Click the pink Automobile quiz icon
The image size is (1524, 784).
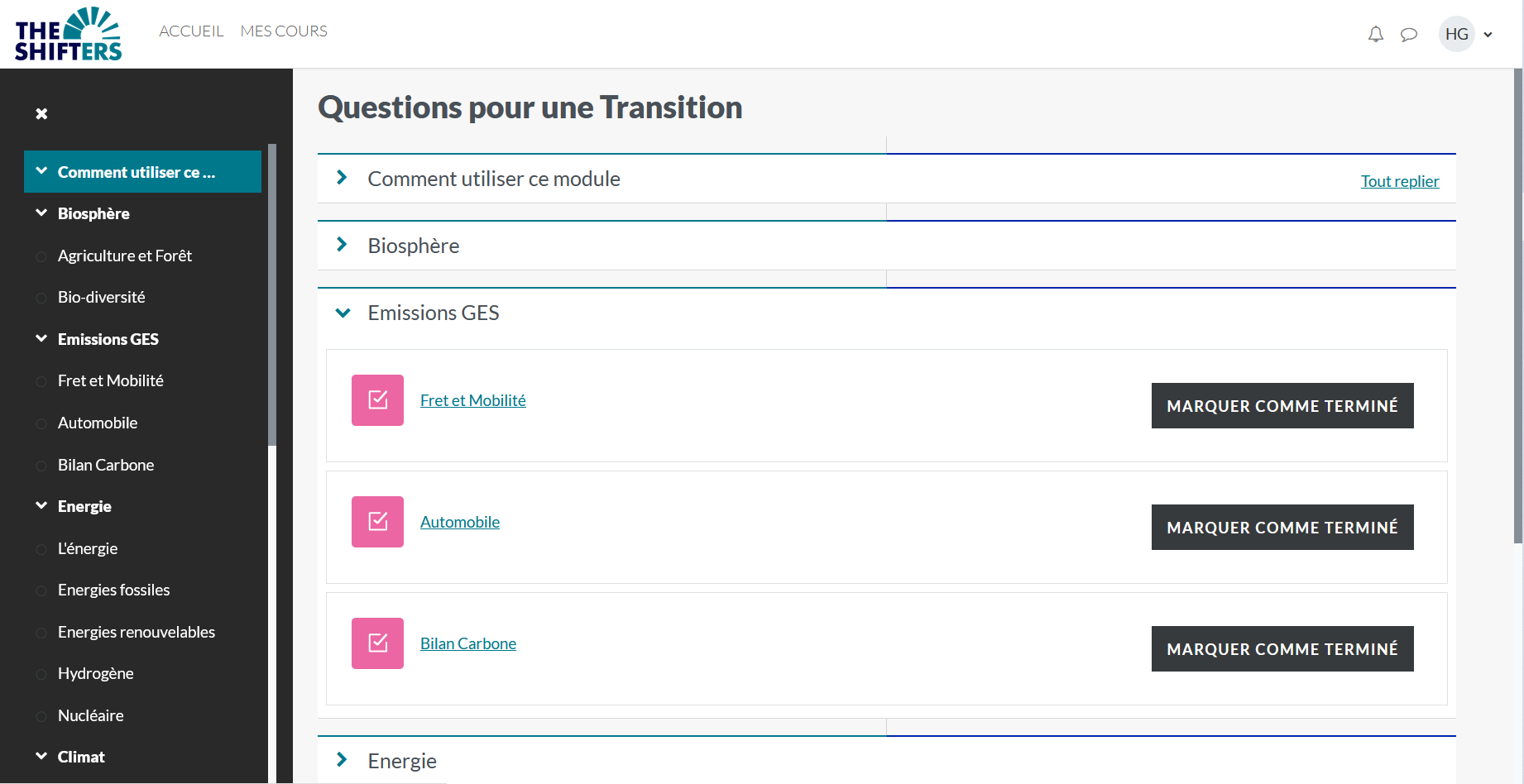pyautogui.click(x=377, y=522)
